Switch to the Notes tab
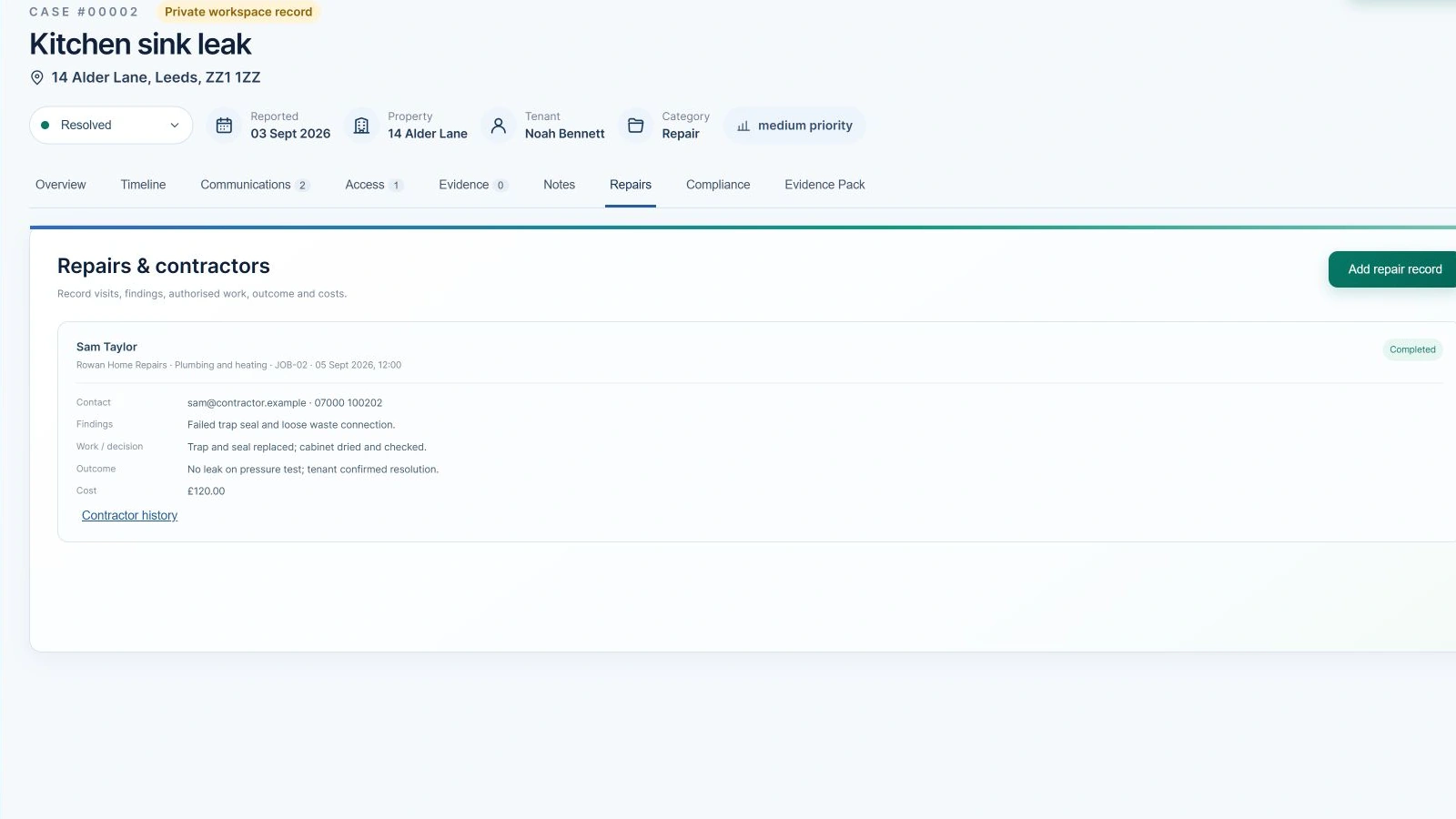Image resolution: width=1456 pixels, height=819 pixels. 559,185
